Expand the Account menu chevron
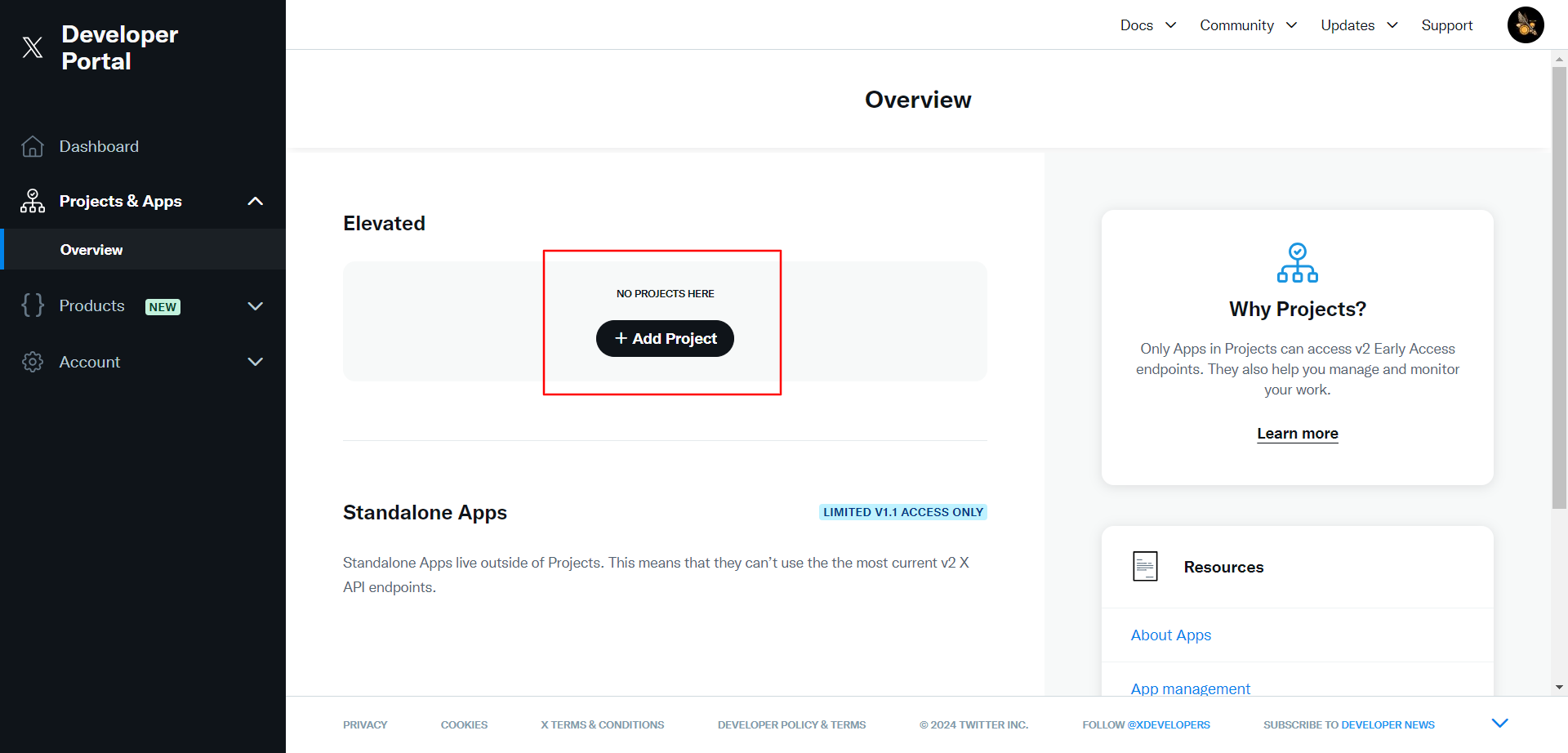Viewport: 1568px width, 753px height. [255, 362]
